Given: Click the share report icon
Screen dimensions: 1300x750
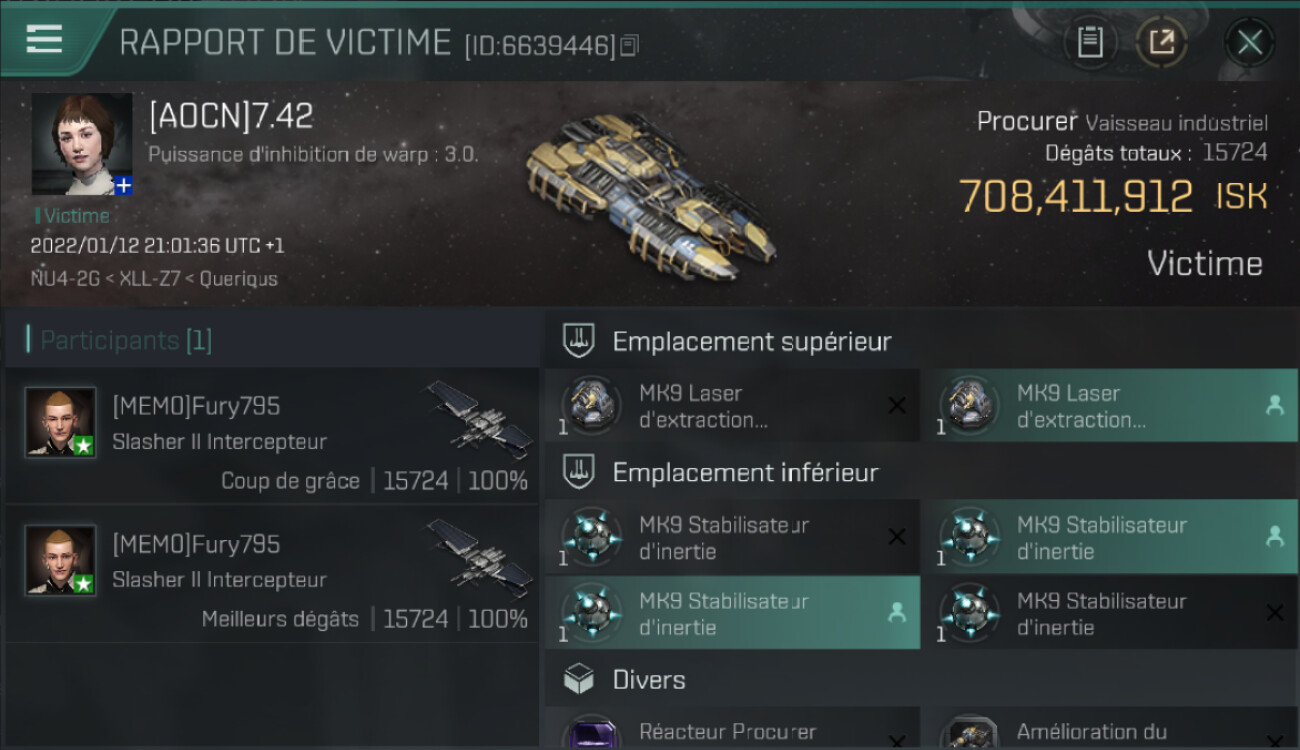Looking at the screenshot, I should 1161,42.
